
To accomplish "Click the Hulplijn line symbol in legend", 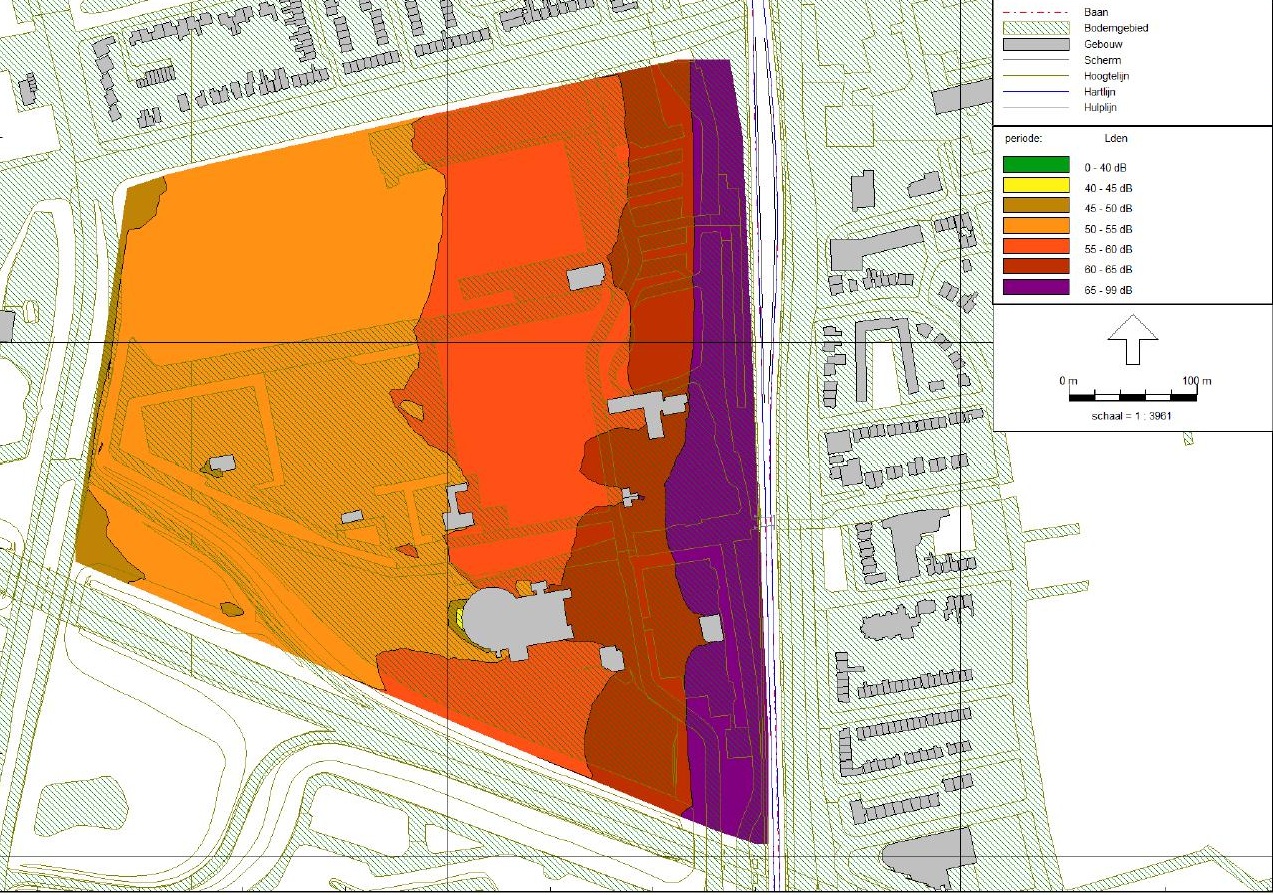I will pyautogui.click(x=1034, y=107).
